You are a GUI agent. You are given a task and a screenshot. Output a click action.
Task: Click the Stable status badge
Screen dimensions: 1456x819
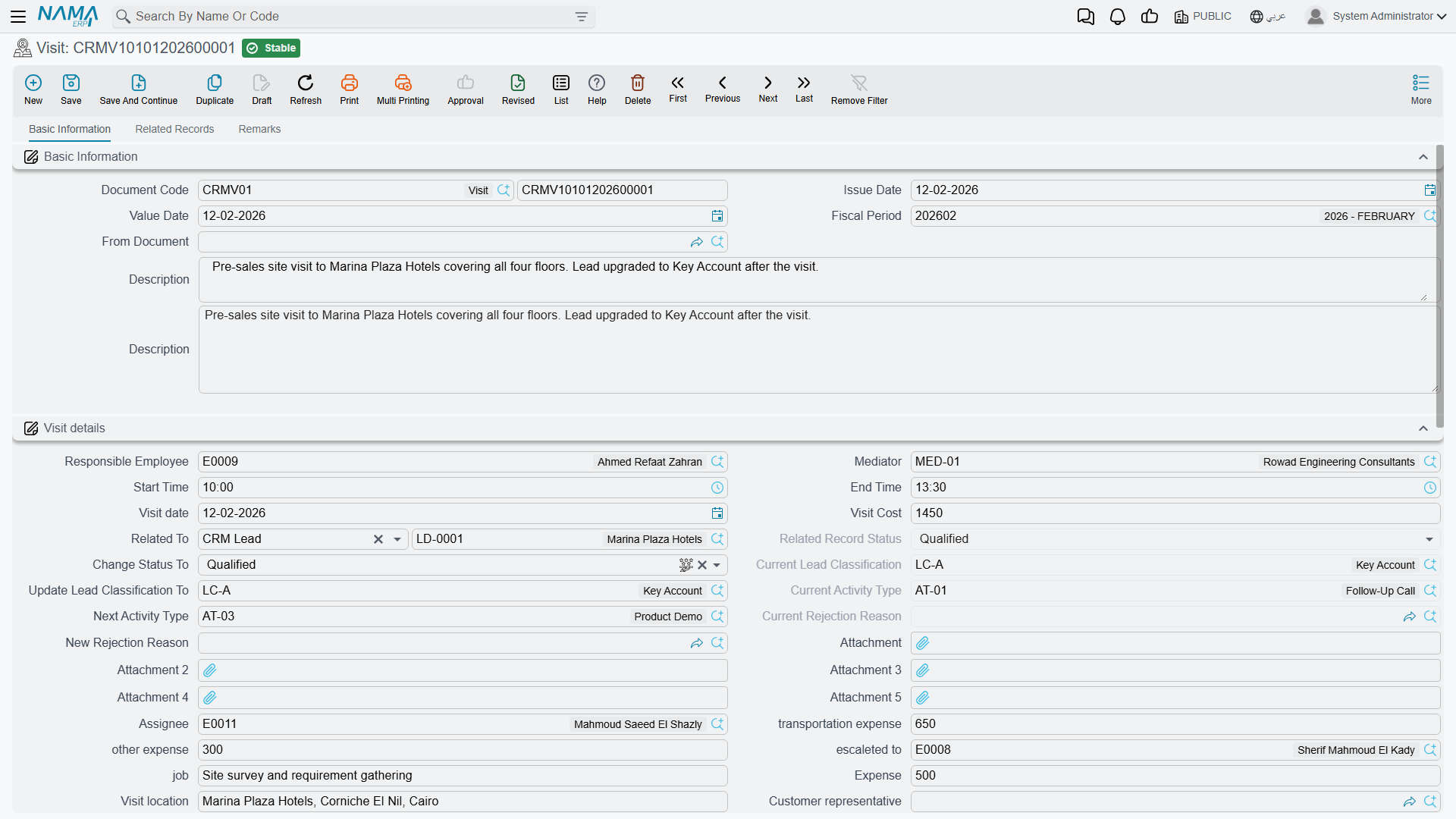271,48
